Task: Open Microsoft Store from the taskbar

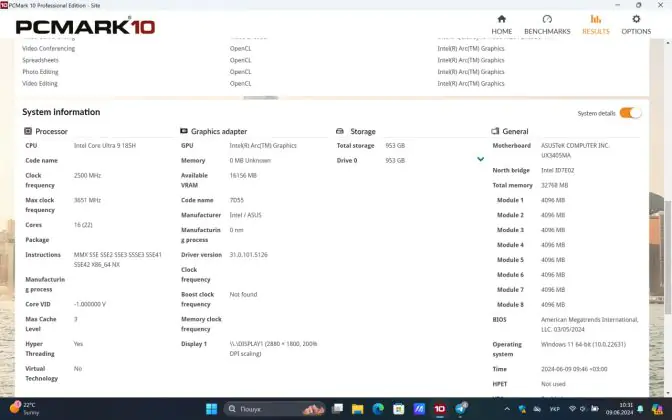Action: point(399,409)
